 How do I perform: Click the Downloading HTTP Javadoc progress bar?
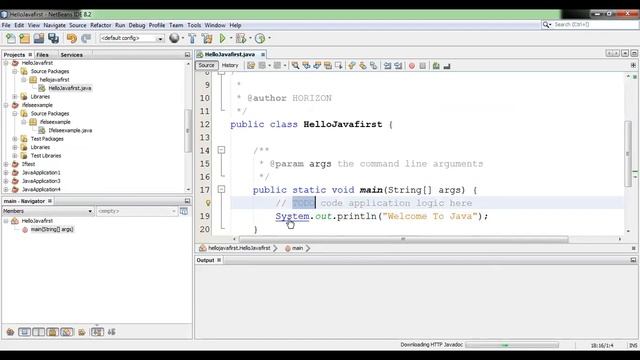(512, 345)
